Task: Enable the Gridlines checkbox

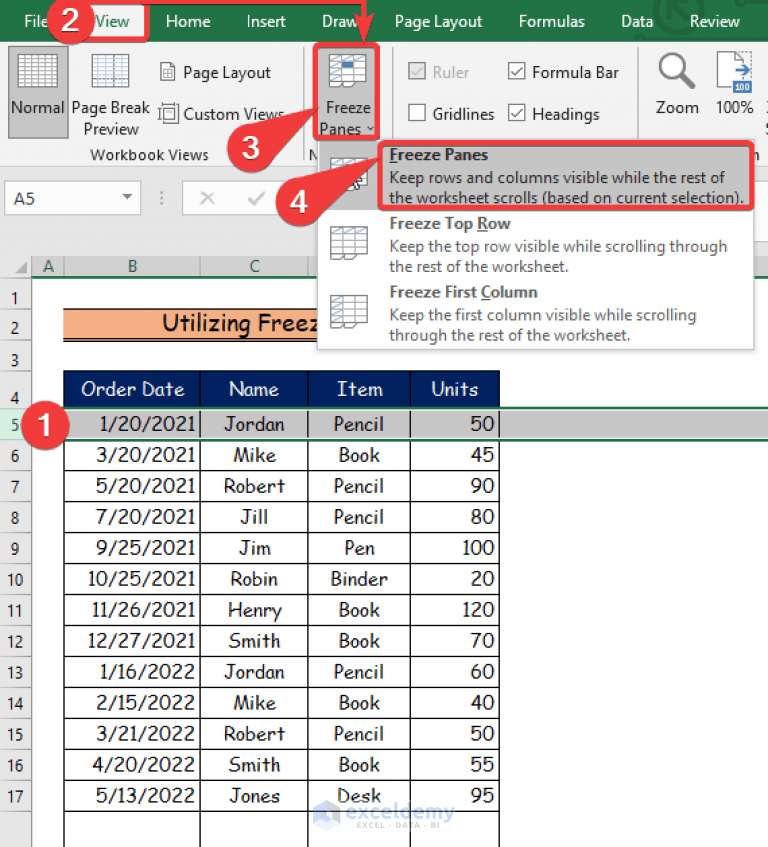Action: 417,113
